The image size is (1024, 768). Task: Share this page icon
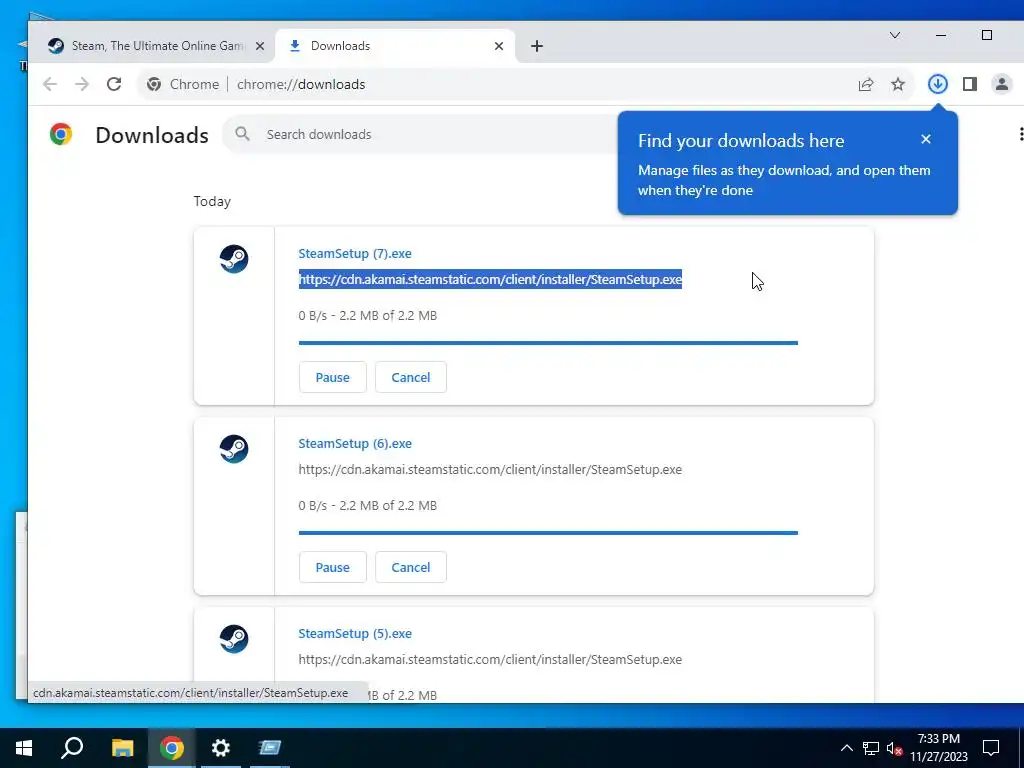click(866, 84)
